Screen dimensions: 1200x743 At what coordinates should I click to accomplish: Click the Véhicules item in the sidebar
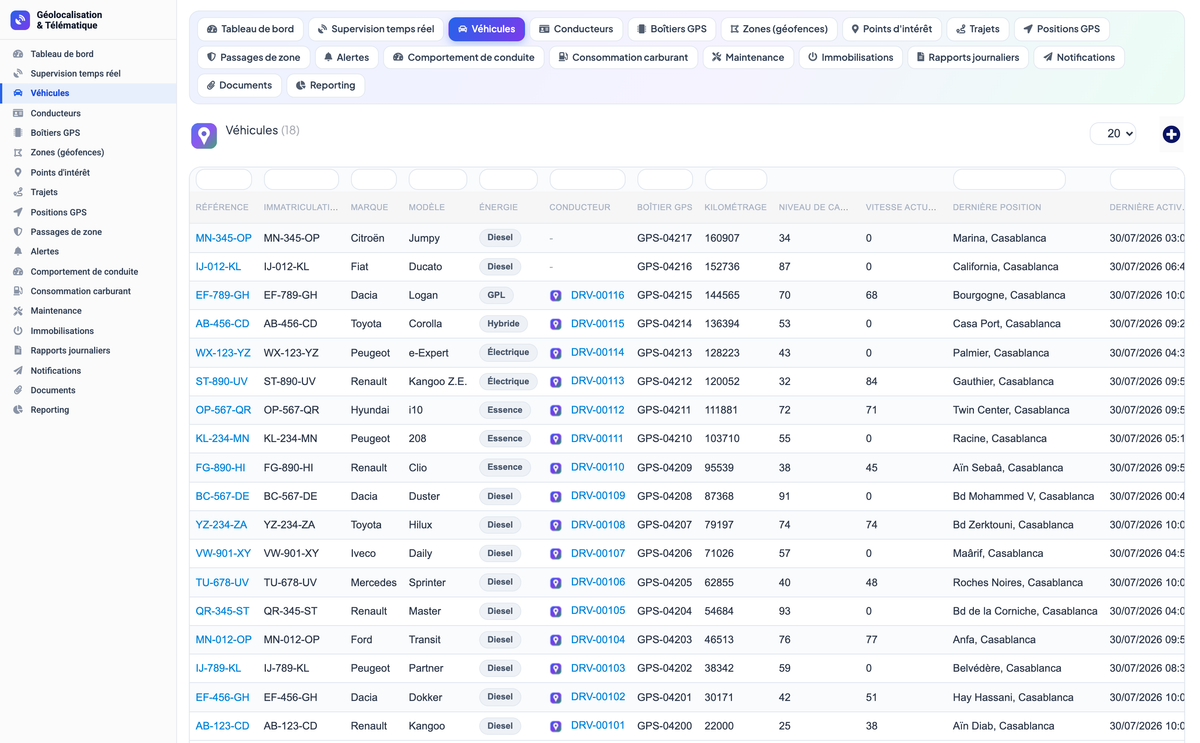(88, 93)
